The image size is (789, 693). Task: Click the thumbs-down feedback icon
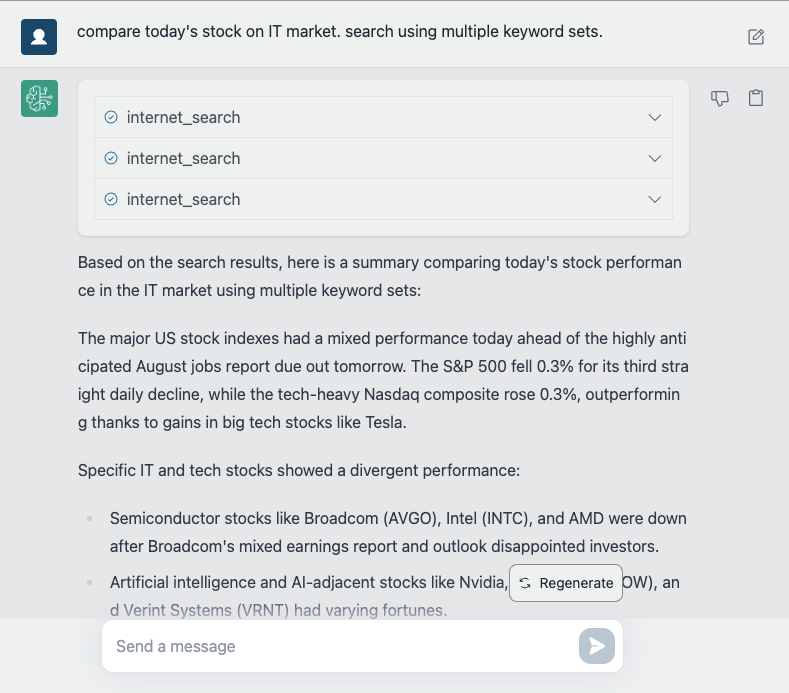[x=720, y=98]
